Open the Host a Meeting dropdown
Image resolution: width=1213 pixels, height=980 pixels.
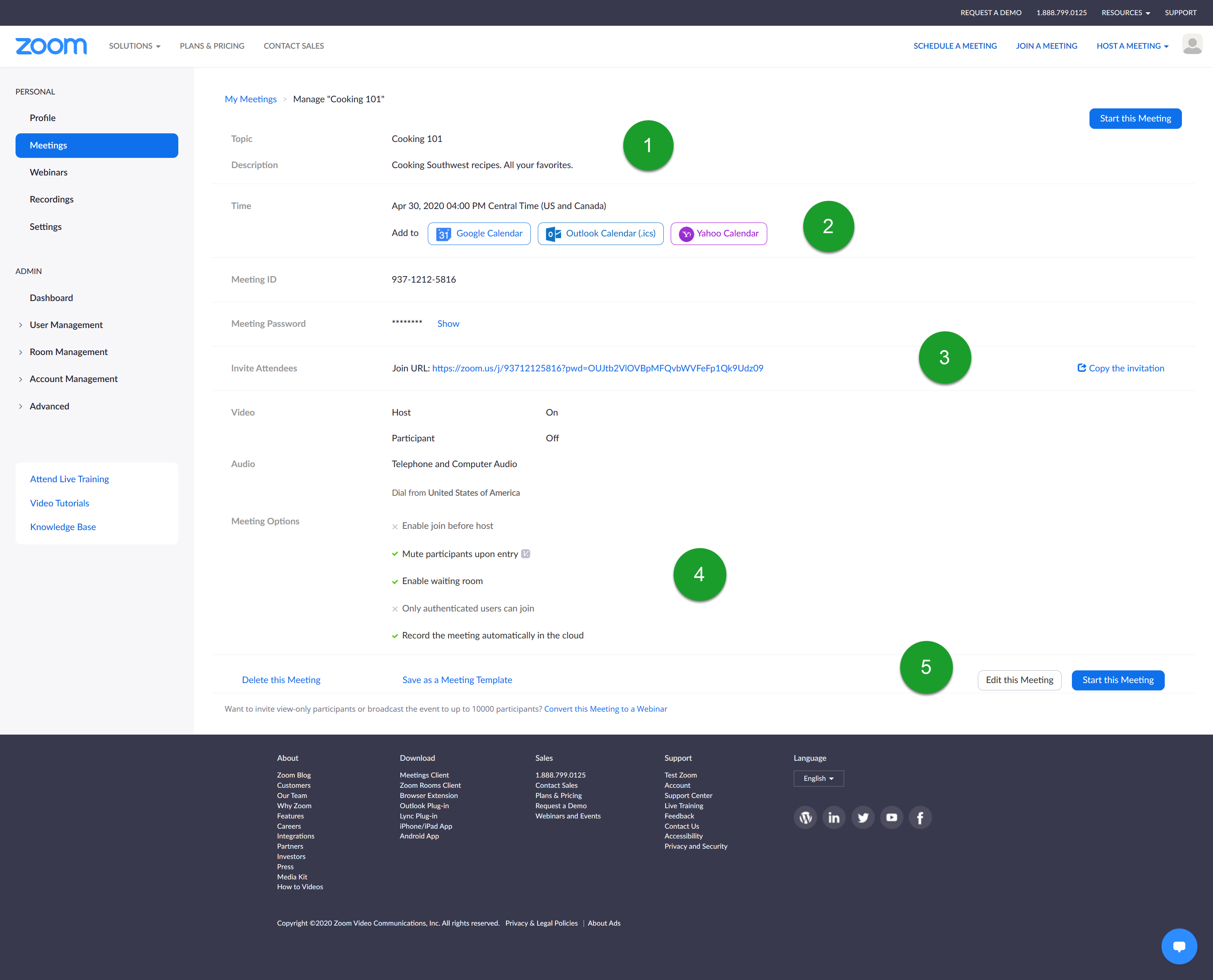coord(1132,46)
